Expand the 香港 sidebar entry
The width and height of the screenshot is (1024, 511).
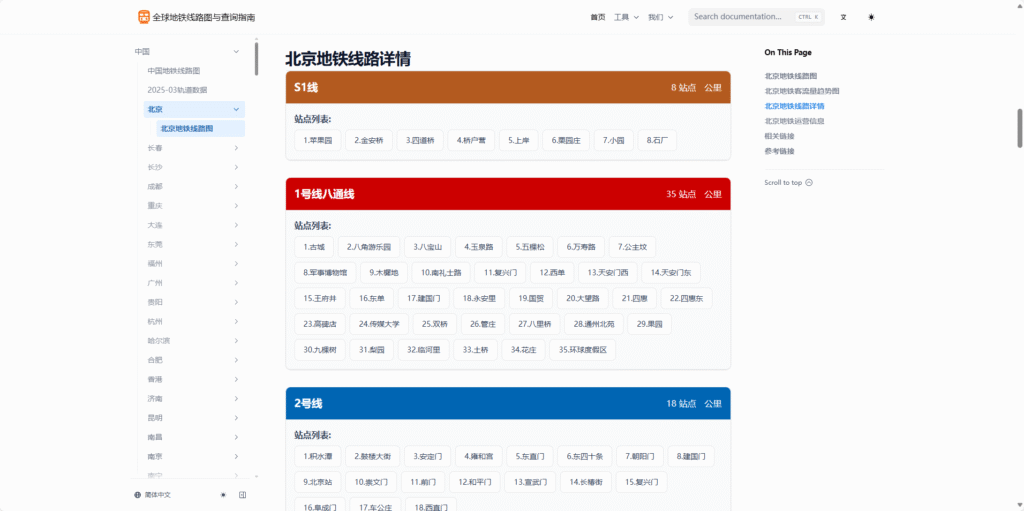(236, 379)
